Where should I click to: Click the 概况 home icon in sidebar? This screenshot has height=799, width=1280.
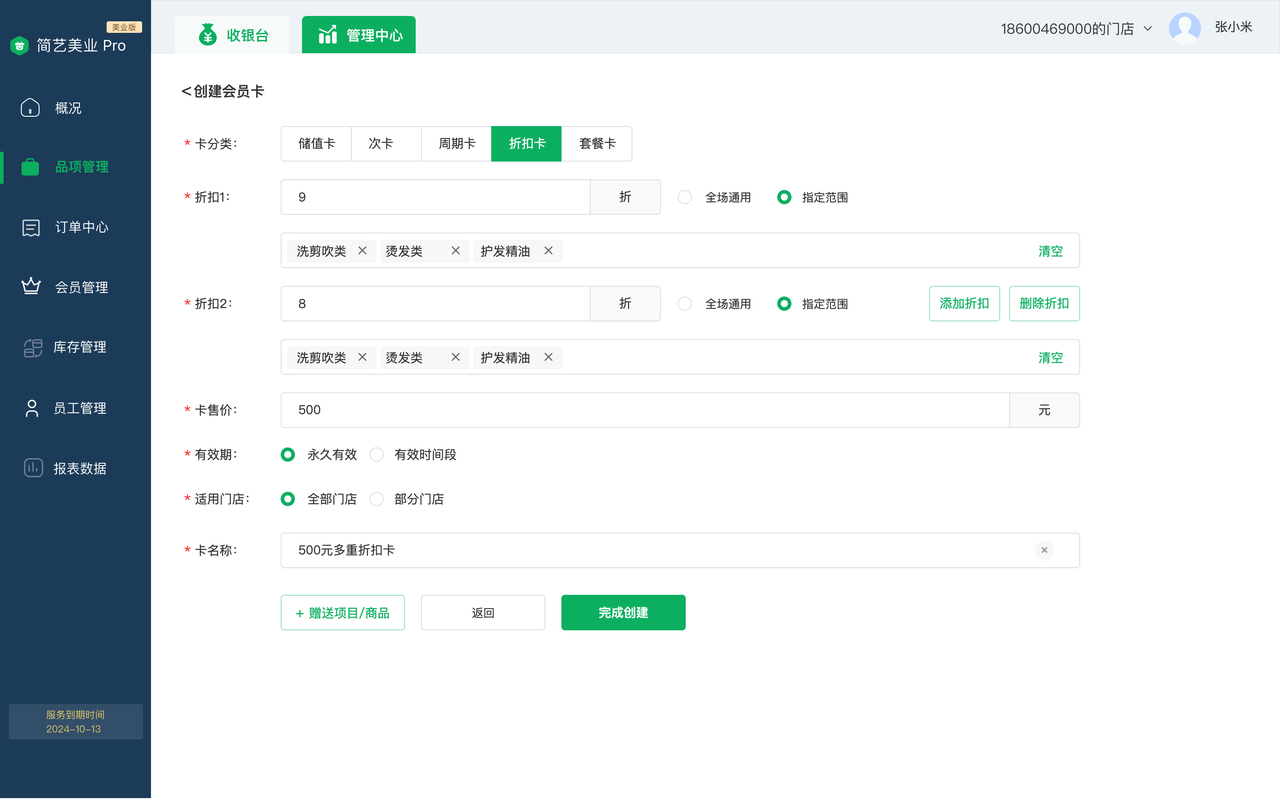coord(30,108)
